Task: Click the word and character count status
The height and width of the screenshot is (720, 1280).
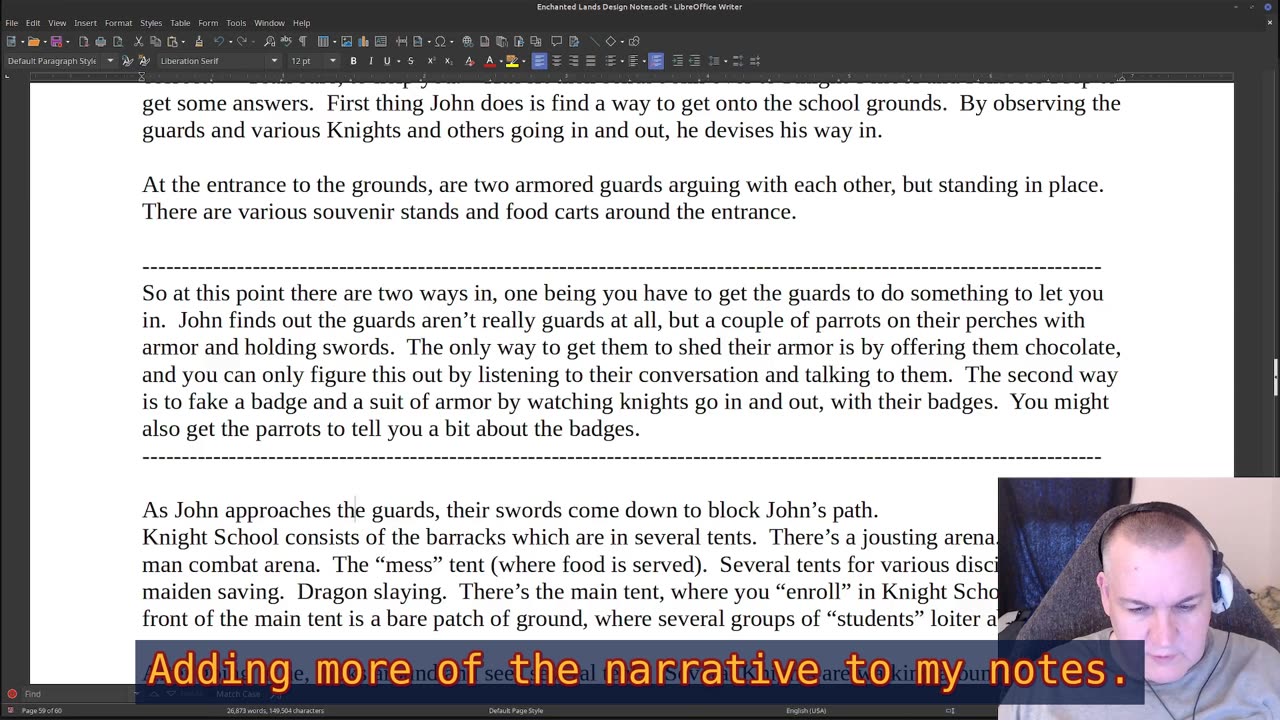Action: pos(275,711)
